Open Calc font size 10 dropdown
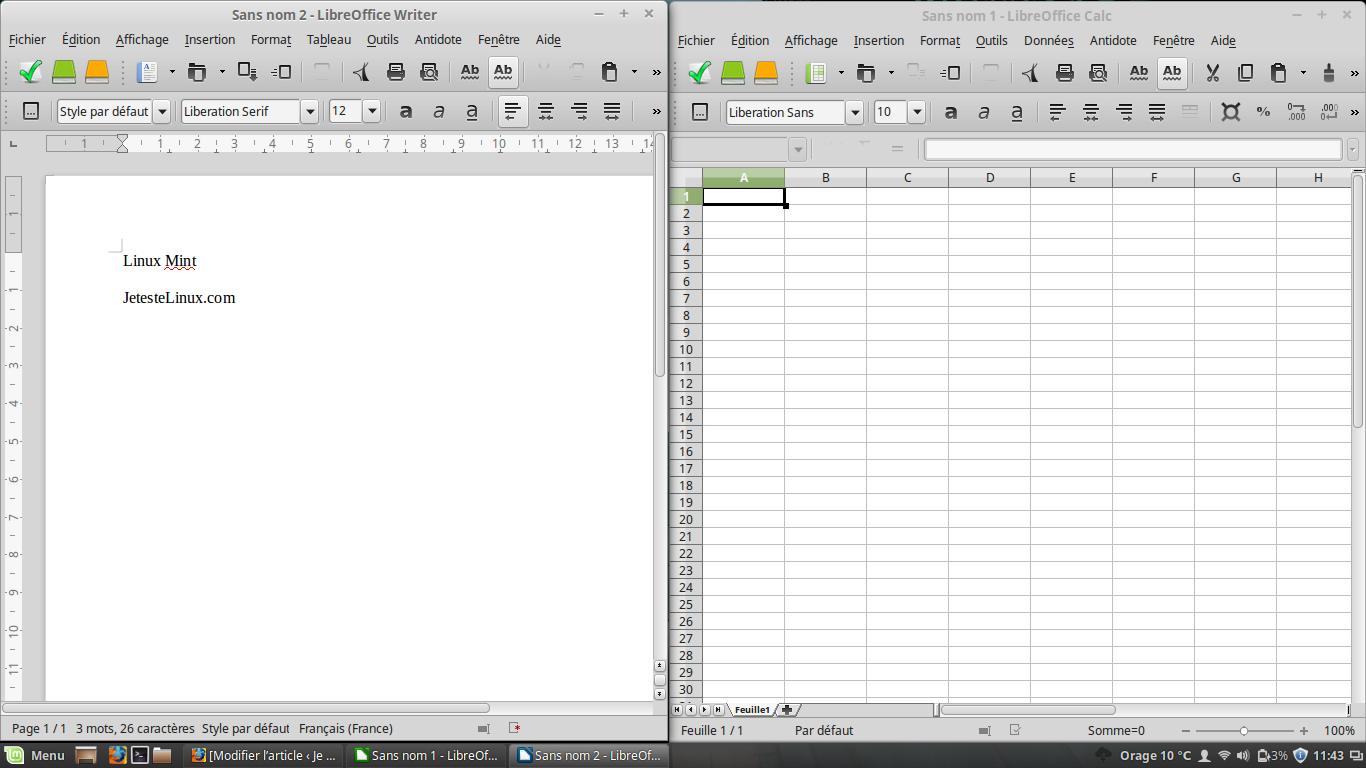Viewport: 1366px width, 768px height. (916, 112)
